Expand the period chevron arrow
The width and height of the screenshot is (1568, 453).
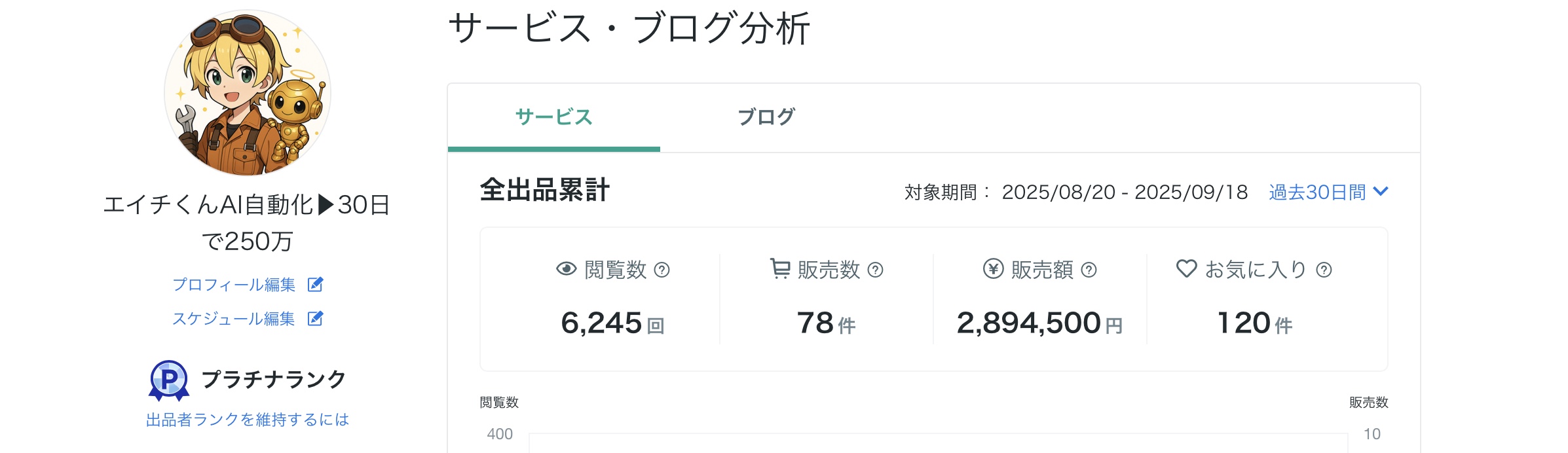(1380, 192)
